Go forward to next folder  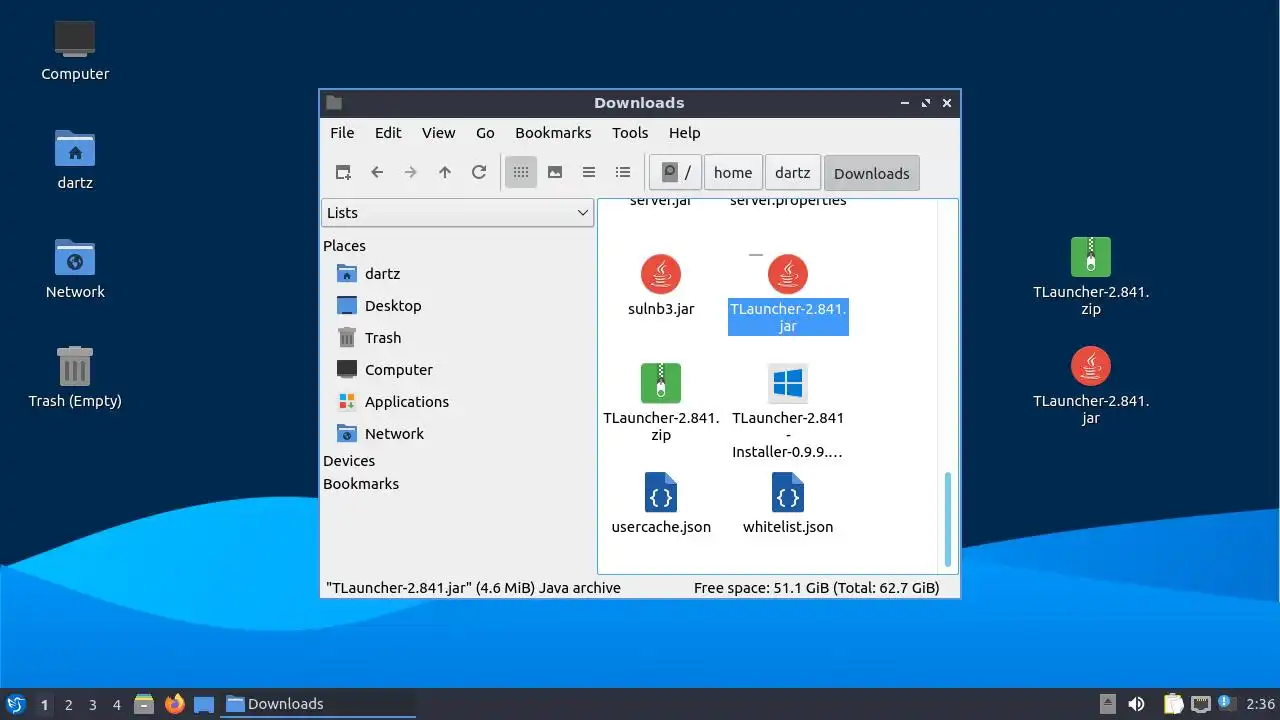coord(411,172)
